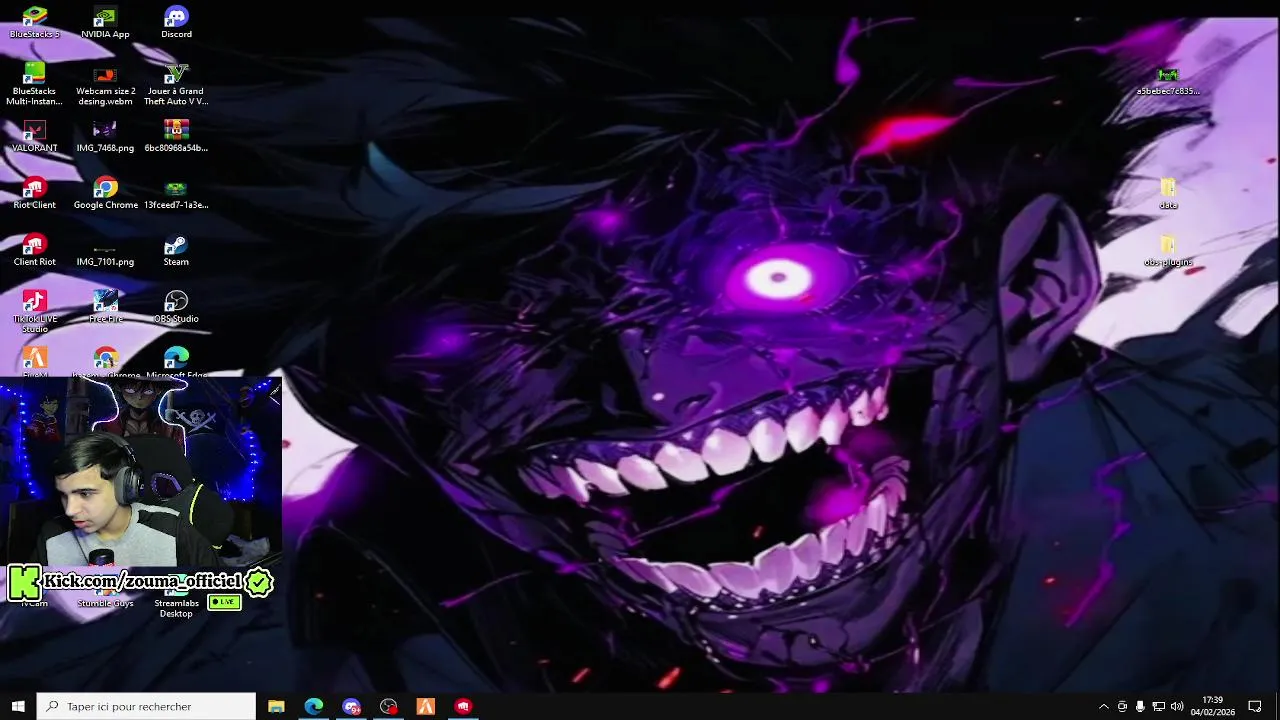The width and height of the screenshot is (1280, 720).
Task: Switch to OBS Studio in the taskbar
Action: click(389, 706)
